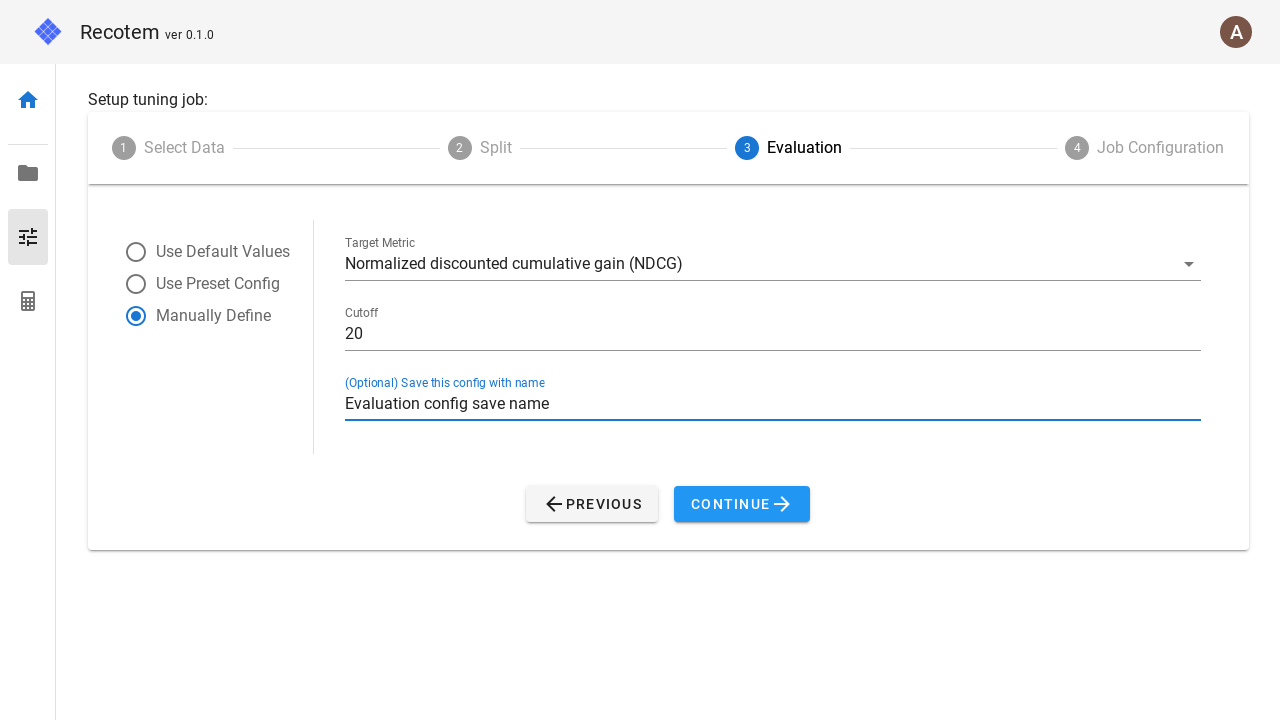
Task: Click the Evaluation step circle indicator
Action: coord(747,147)
